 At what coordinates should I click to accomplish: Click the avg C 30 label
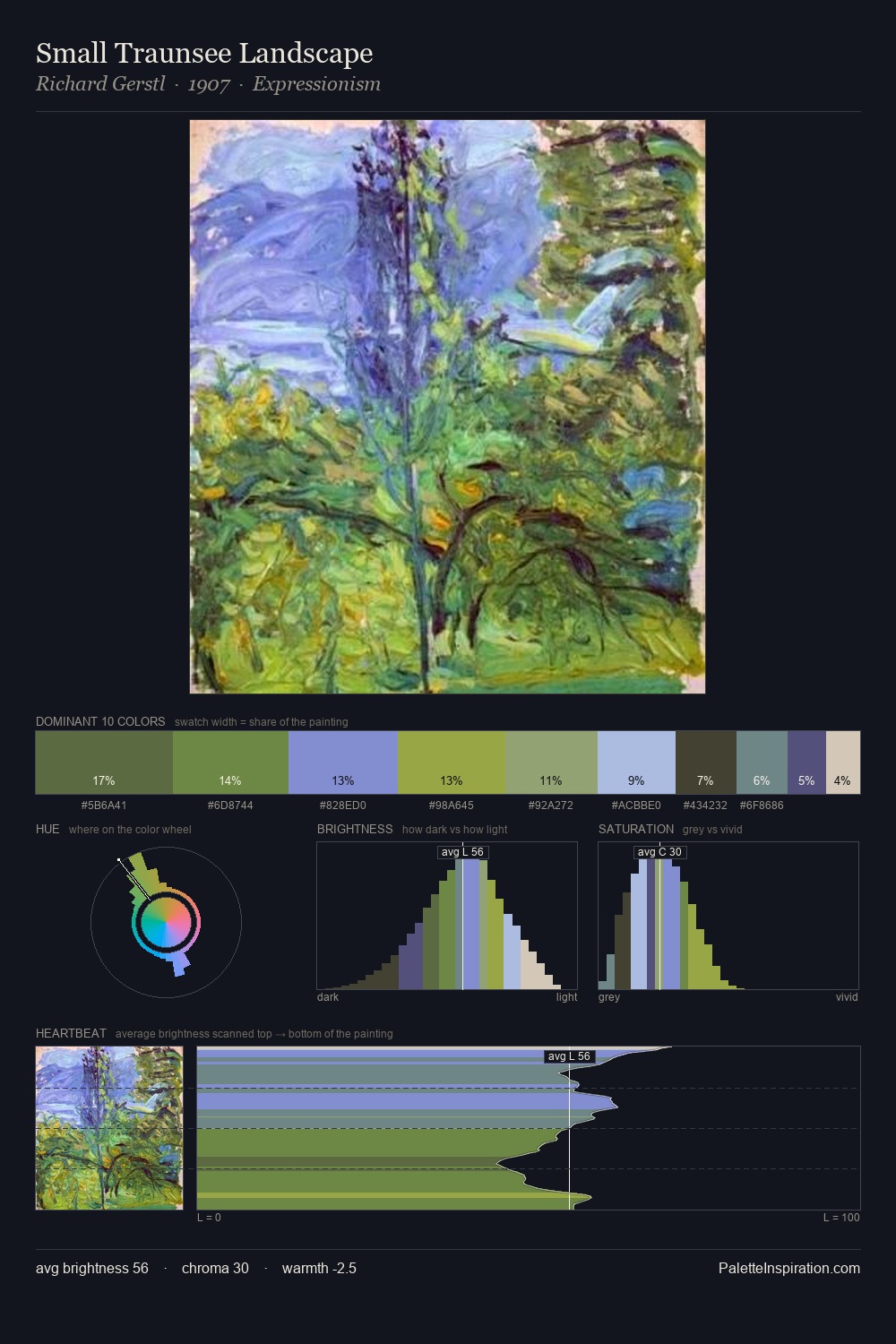tap(659, 852)
